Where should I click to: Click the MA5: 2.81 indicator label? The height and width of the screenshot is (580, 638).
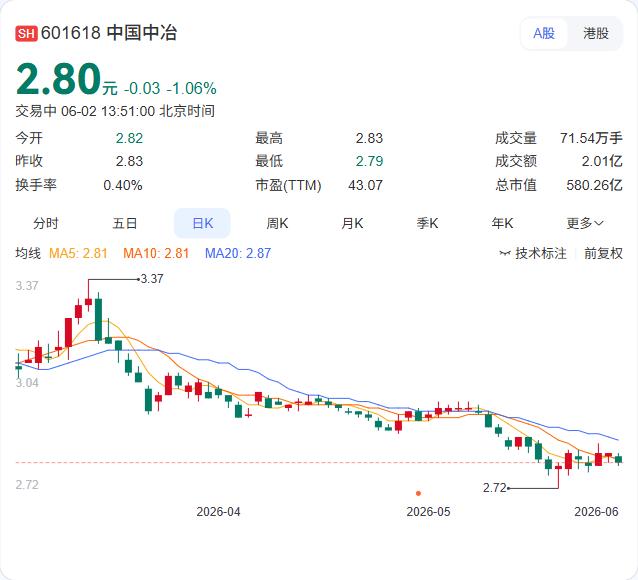[78, 253]
